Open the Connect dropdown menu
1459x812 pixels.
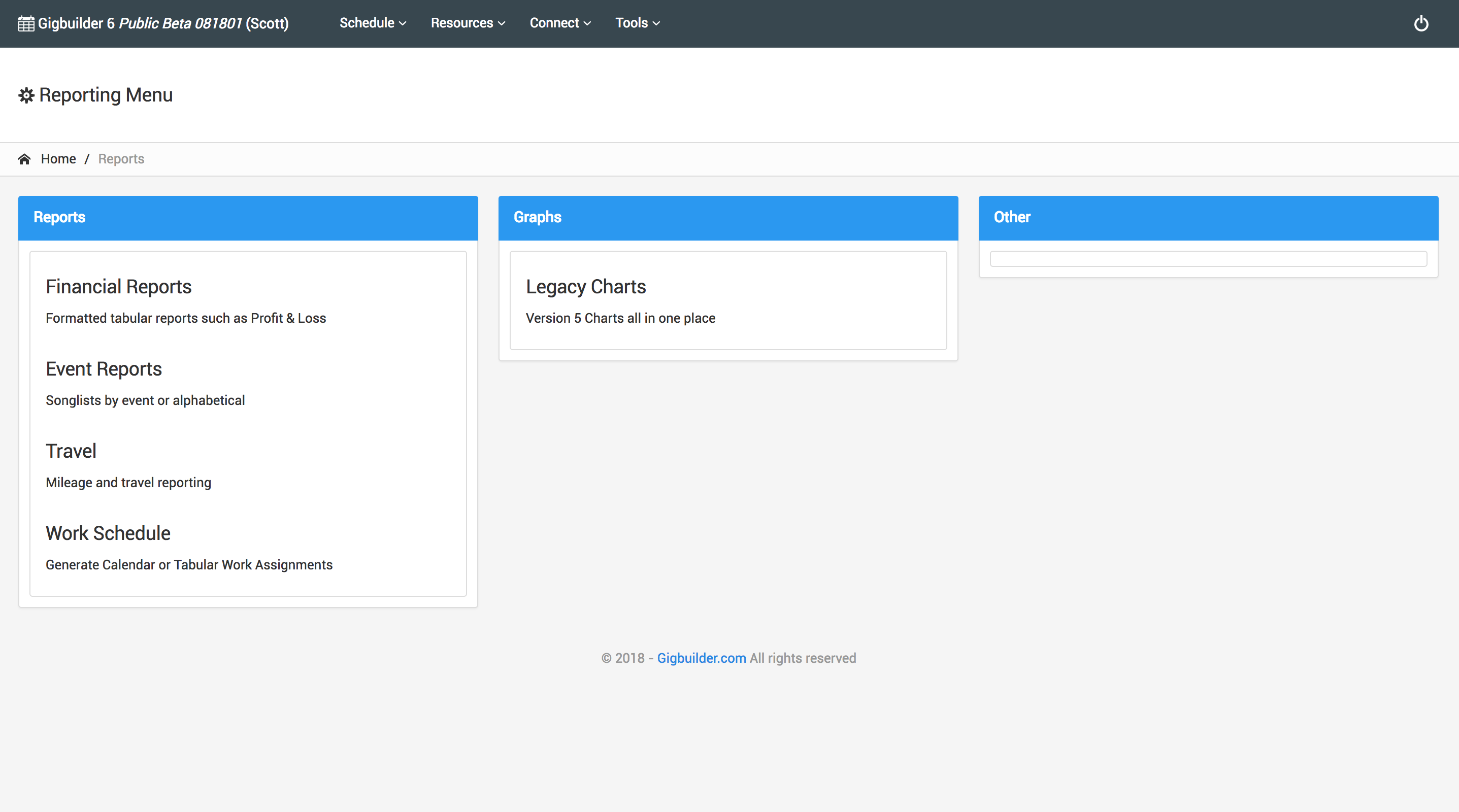[559, 23]
